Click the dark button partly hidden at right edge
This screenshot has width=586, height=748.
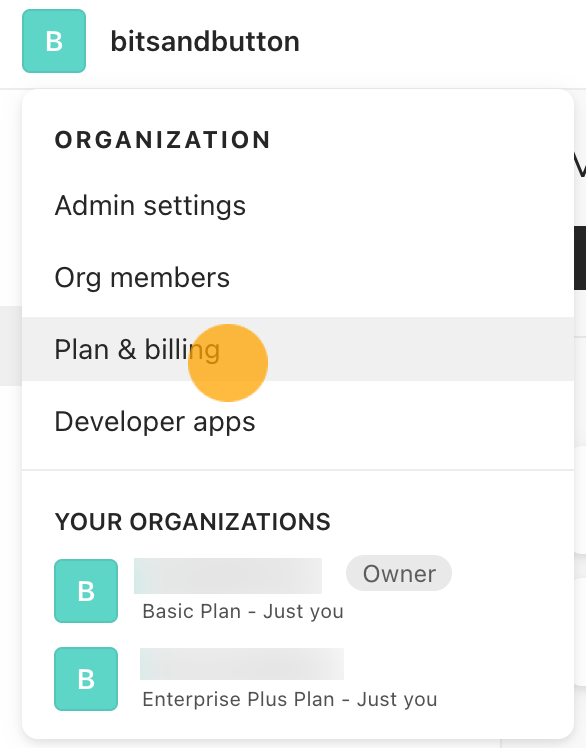click(x=580, y=258)
